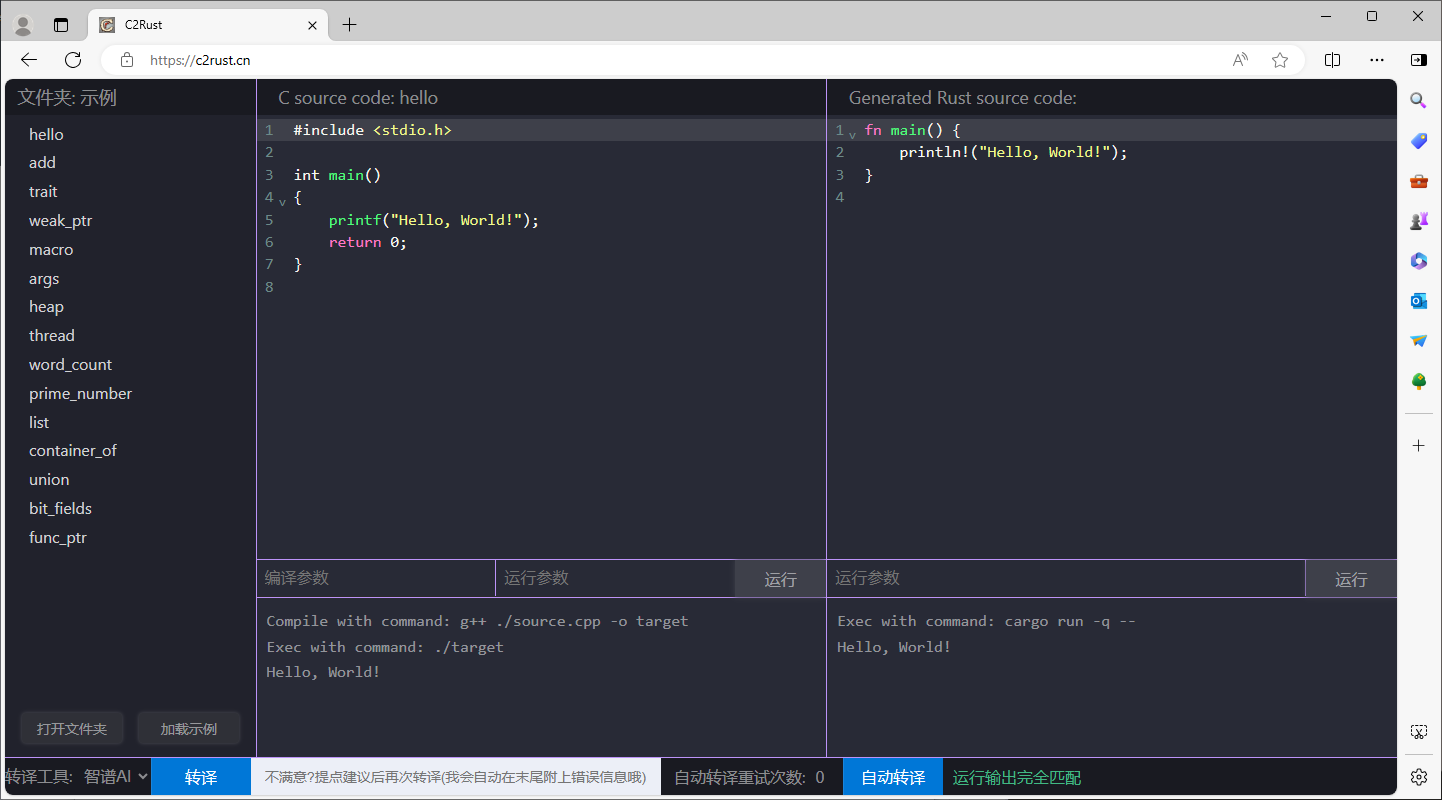Click 运行输出完全匹配 status text
The height and width of the screenshot is (800, 1442).
1016,777
